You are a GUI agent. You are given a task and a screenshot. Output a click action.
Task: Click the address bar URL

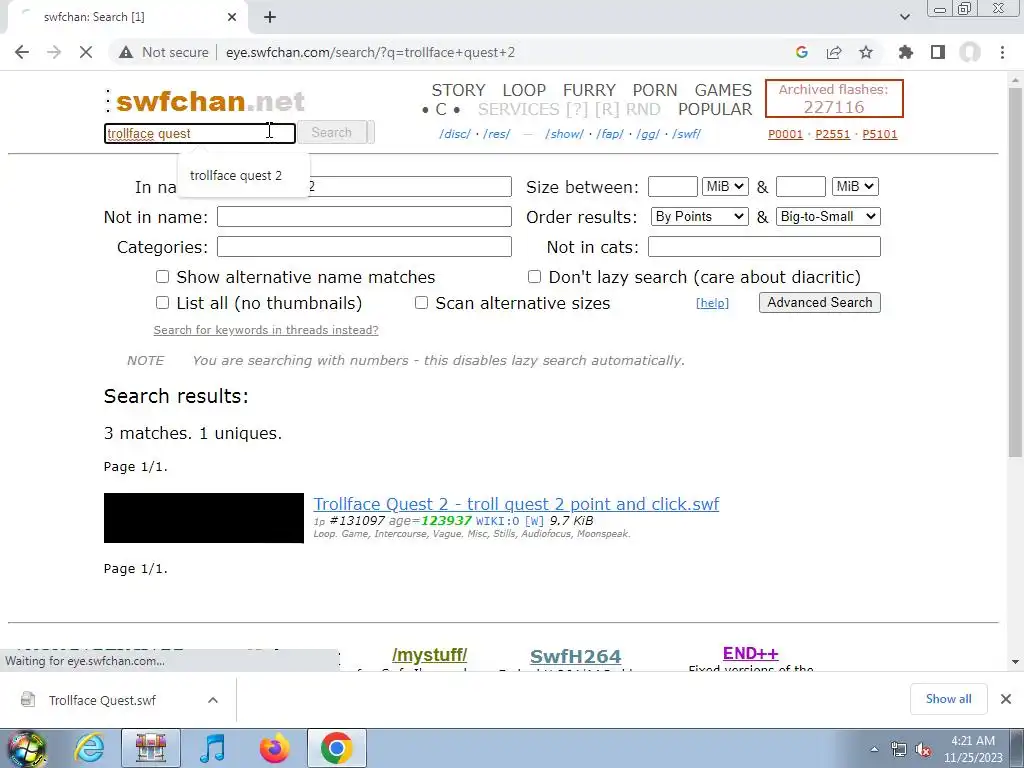click(x=370, y=52)
